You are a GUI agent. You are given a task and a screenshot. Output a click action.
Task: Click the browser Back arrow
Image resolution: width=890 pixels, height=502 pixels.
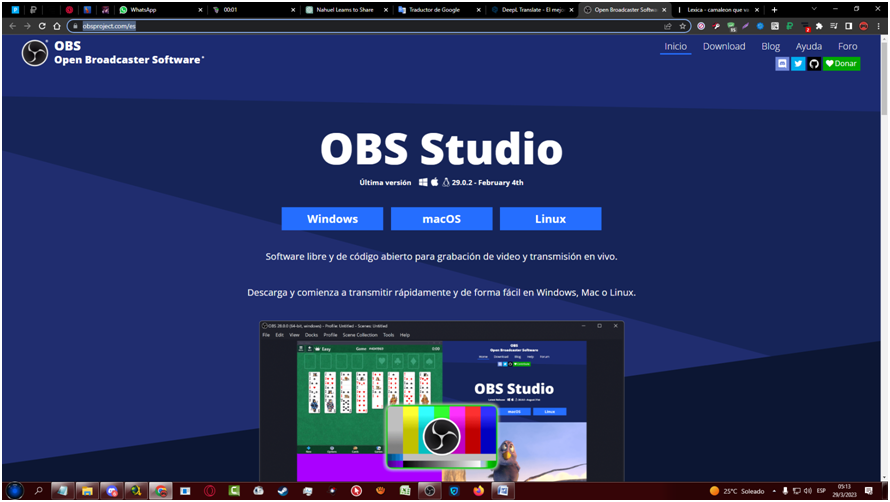[13, 26]
